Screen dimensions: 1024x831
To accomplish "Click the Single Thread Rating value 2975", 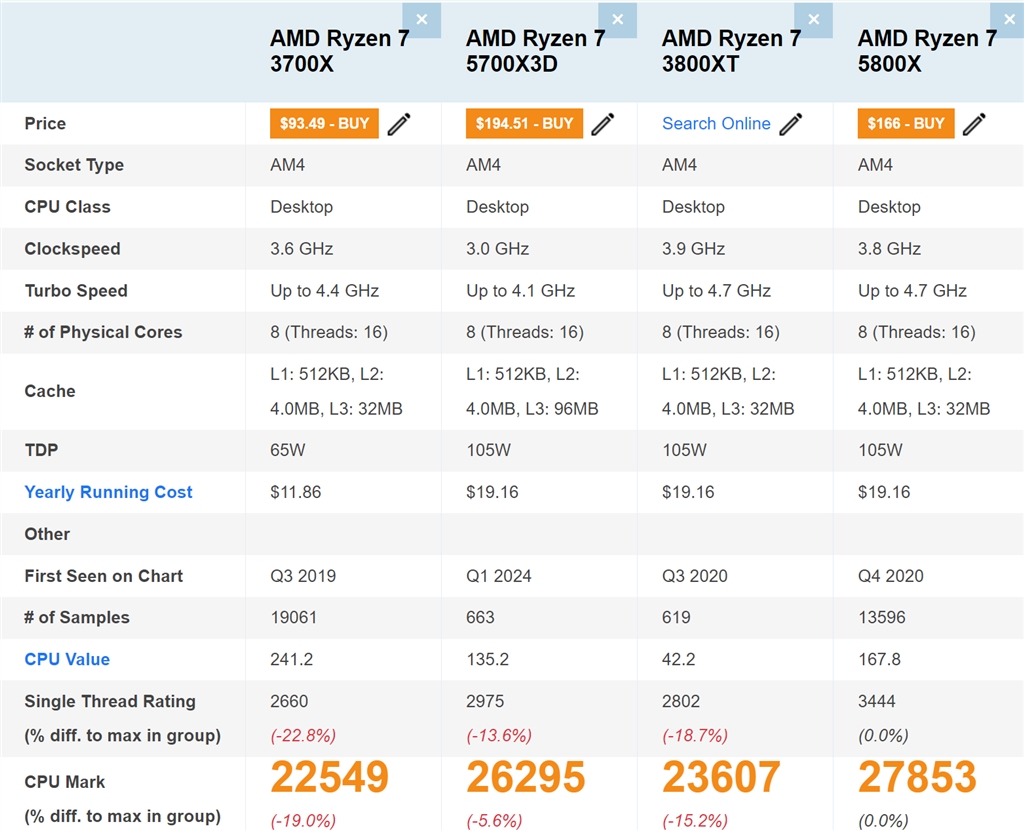I will point(485,701).
